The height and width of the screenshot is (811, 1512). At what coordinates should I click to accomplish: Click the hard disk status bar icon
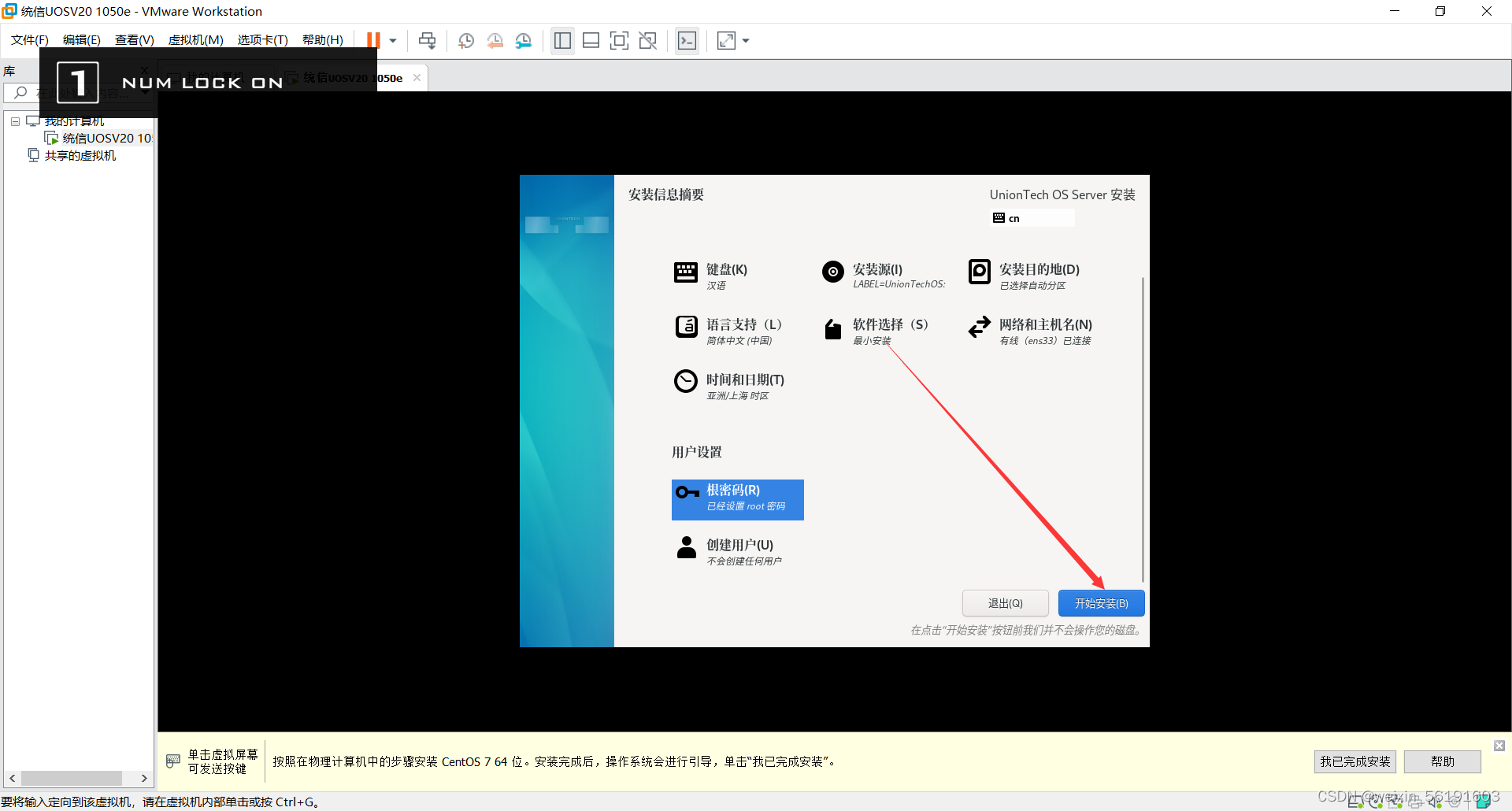[x=1355, y=802]
